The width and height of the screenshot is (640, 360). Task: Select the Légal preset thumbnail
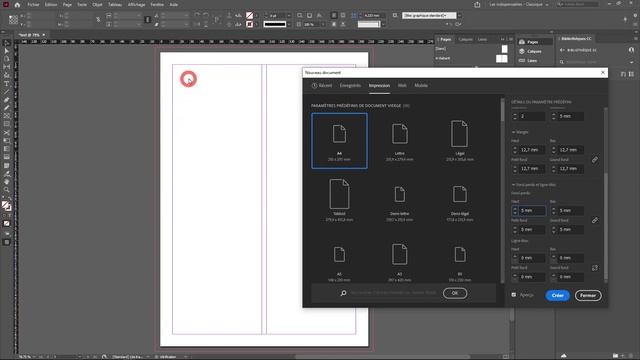coord(460,141)
